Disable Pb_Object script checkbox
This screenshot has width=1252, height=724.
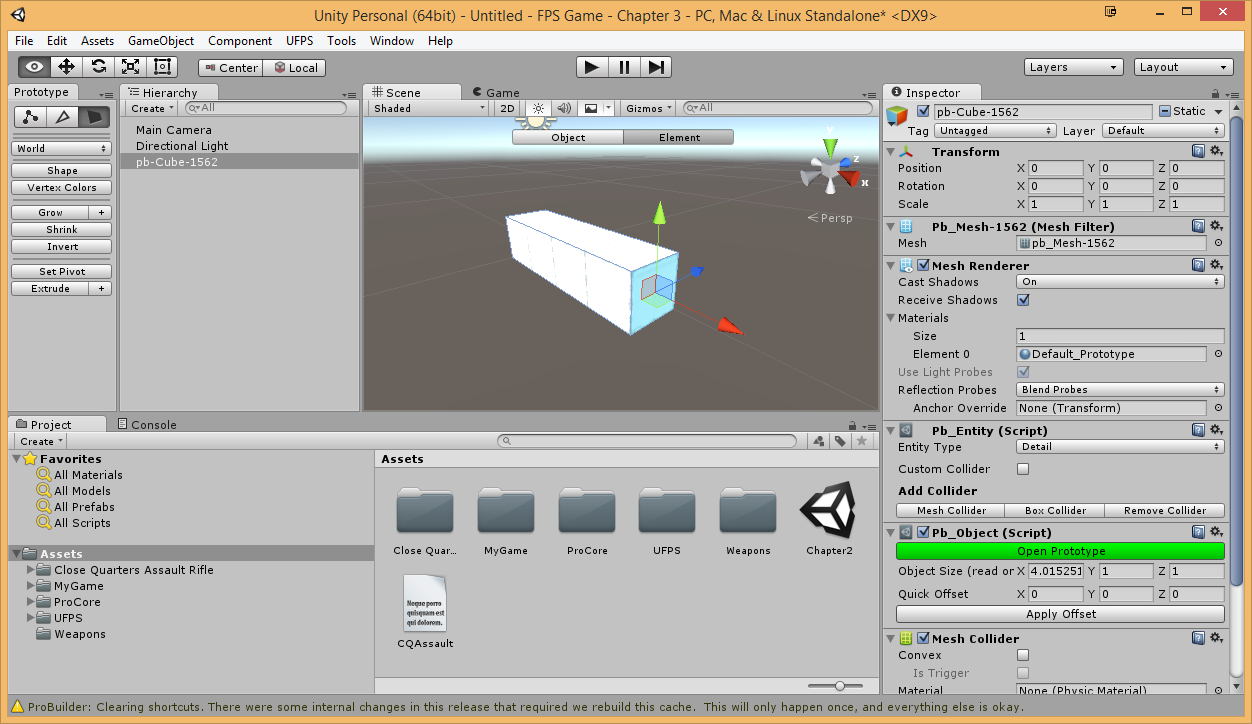923,533
